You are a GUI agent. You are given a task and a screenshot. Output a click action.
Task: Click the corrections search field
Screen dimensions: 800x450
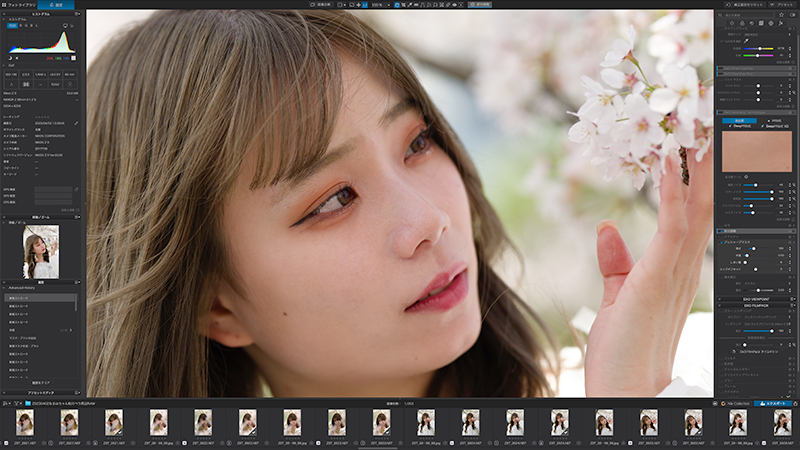[x=746, y=15]
